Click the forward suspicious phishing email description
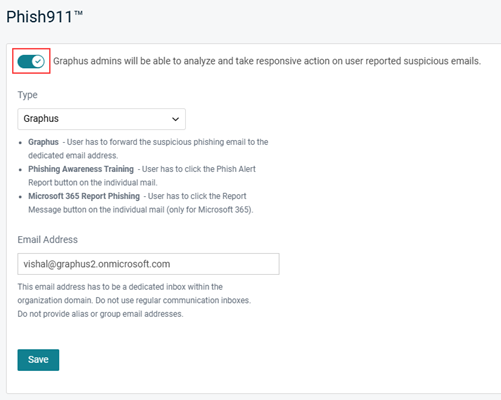 point(148,149)
